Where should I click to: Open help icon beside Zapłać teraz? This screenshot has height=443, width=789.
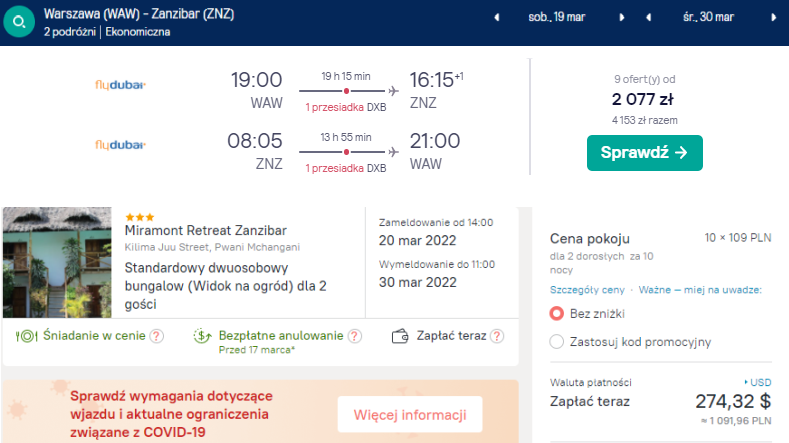[x=497, y=336]
